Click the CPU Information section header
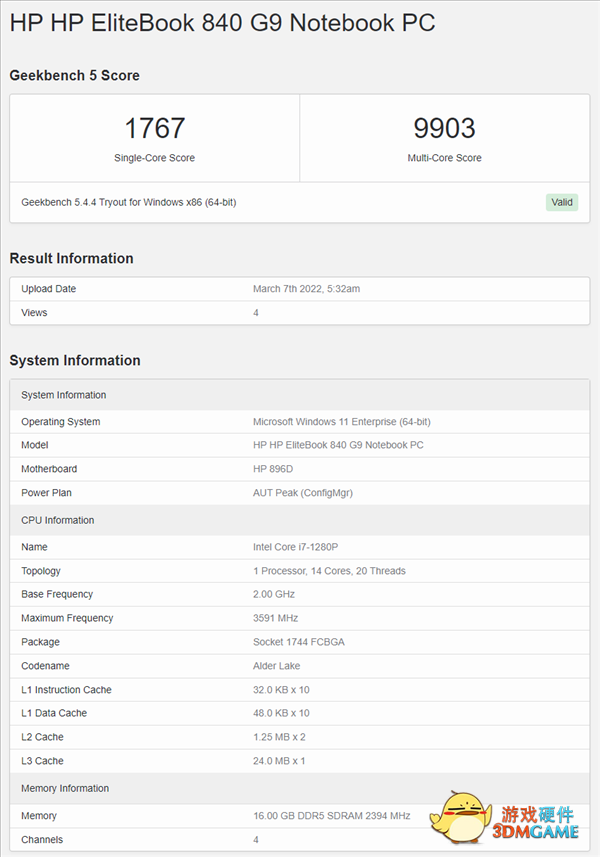 [299, 520]
